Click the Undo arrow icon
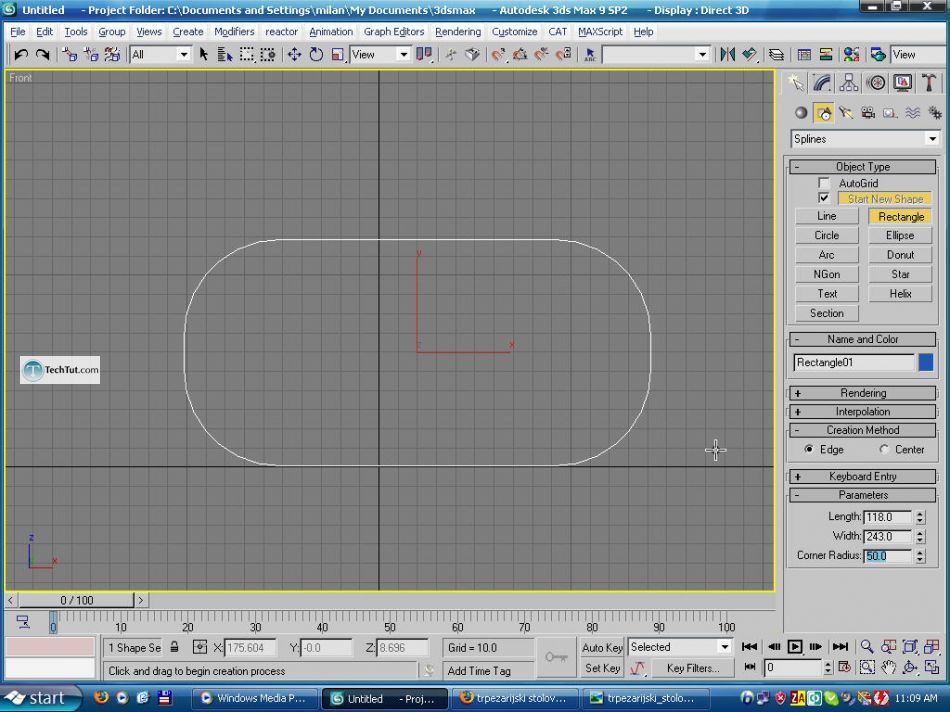950x712 pixels. tap(21, 55)
